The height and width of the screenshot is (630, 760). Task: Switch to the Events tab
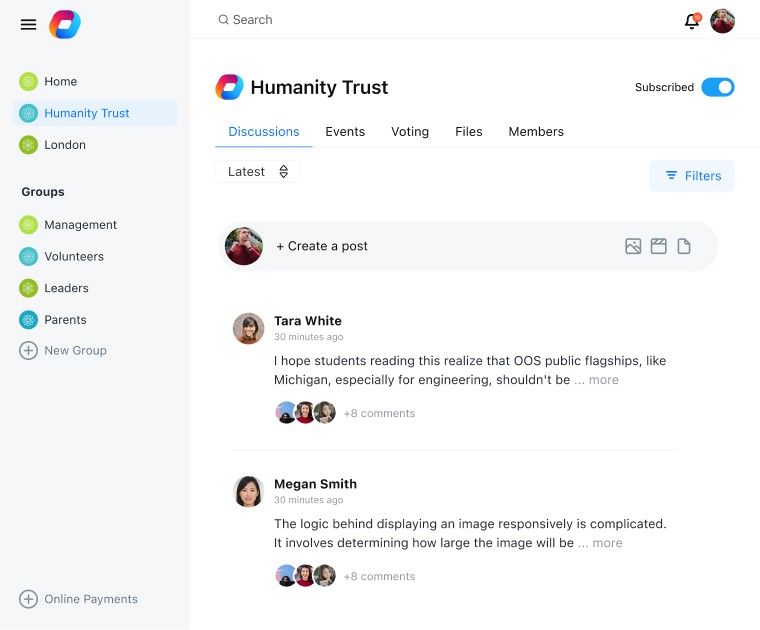point(345,131)
